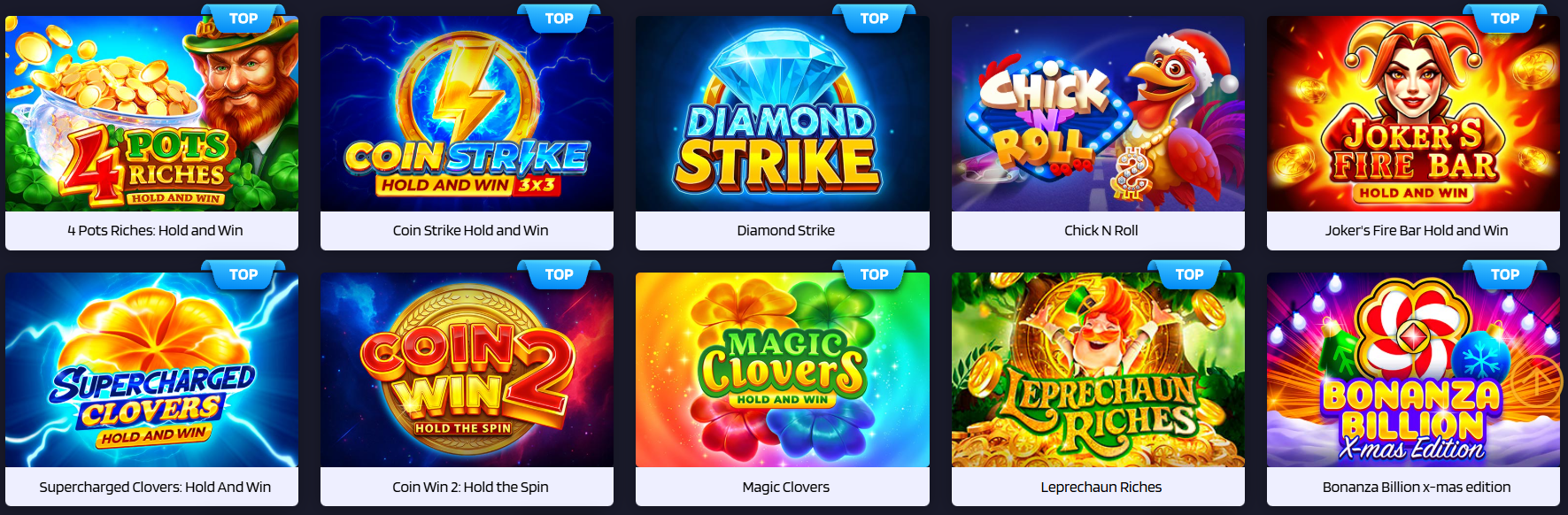This screenshot has height=515, width=1568.
Task: Select the 'Coin Win 2: Hold the Spin' caption
Action: coord(470,487)
